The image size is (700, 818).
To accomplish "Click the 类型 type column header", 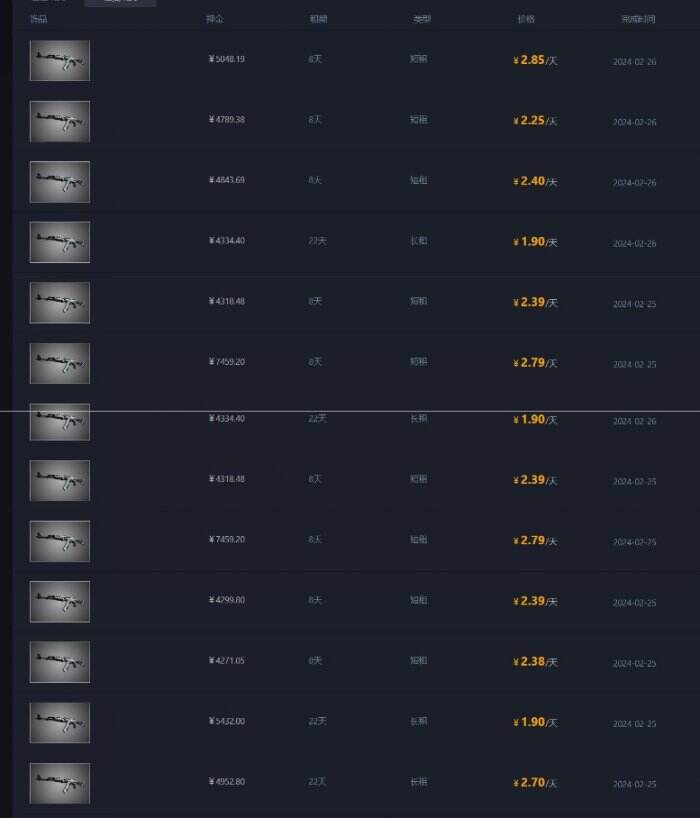I will click(422, 19).
